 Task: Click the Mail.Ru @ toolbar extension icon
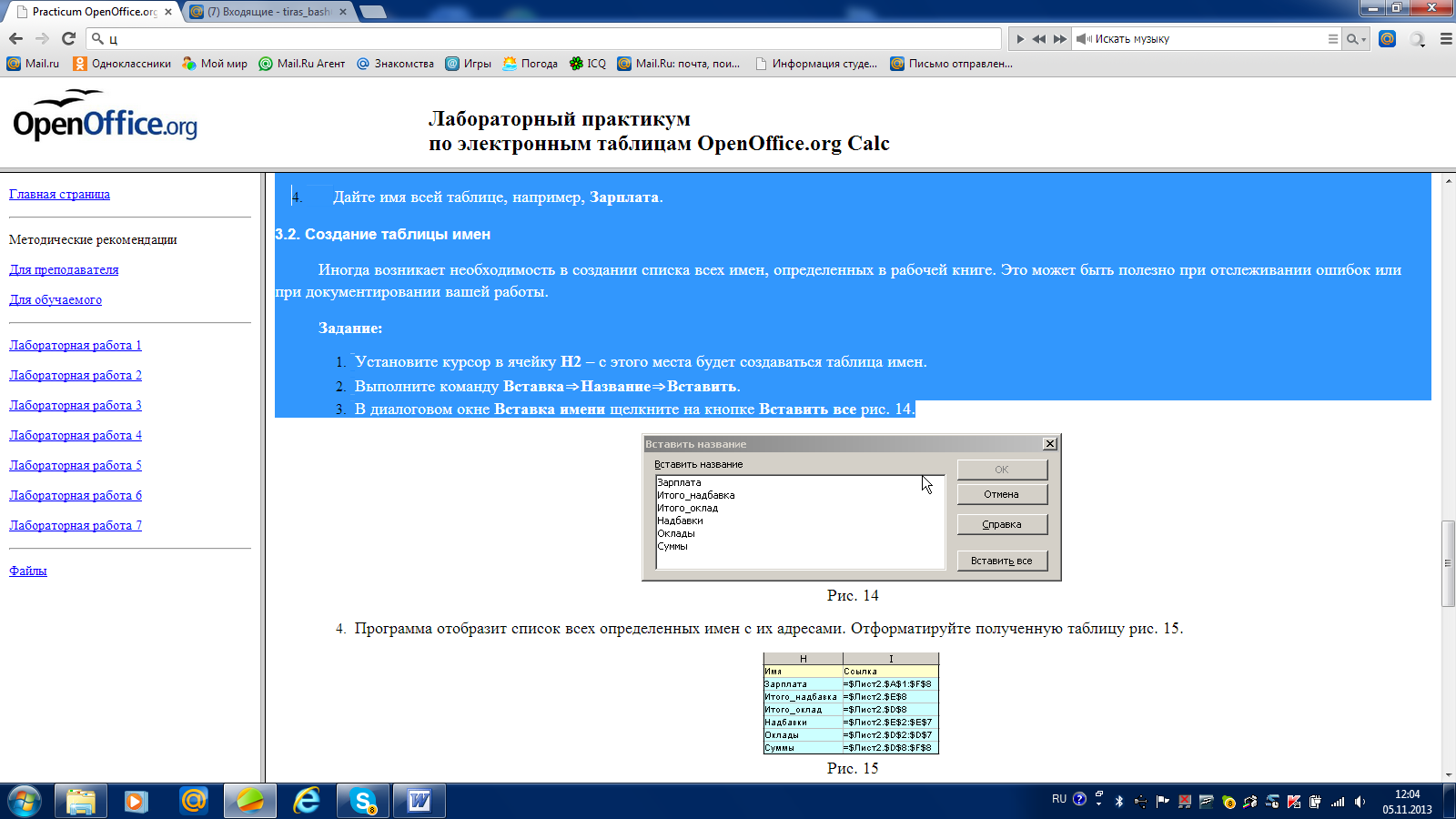pyautogui.click(x=1387, y=38)
